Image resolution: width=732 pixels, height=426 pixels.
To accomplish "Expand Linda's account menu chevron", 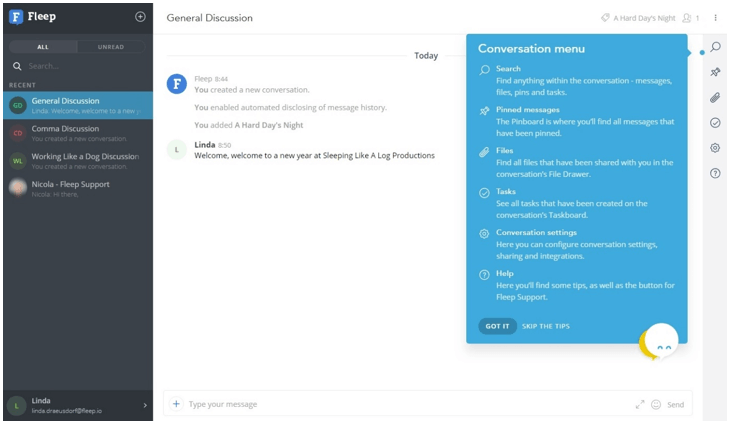I will pos(145,405).
